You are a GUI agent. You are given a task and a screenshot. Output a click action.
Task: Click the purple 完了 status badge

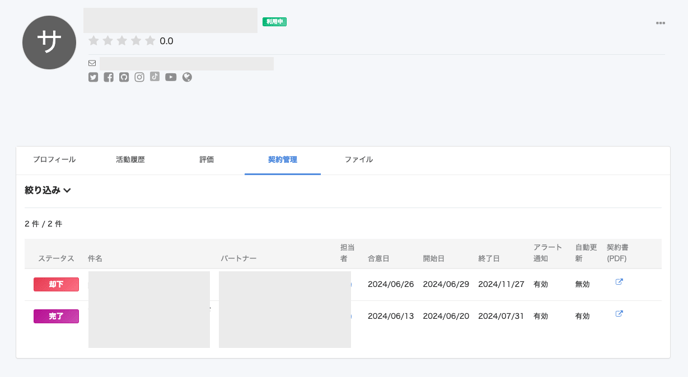56,316
